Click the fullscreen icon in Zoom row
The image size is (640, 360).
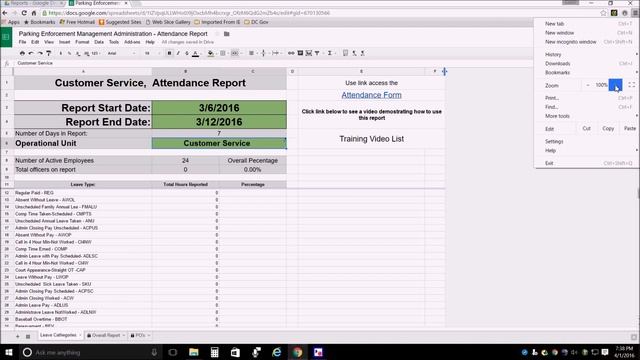tap(631, 85)
